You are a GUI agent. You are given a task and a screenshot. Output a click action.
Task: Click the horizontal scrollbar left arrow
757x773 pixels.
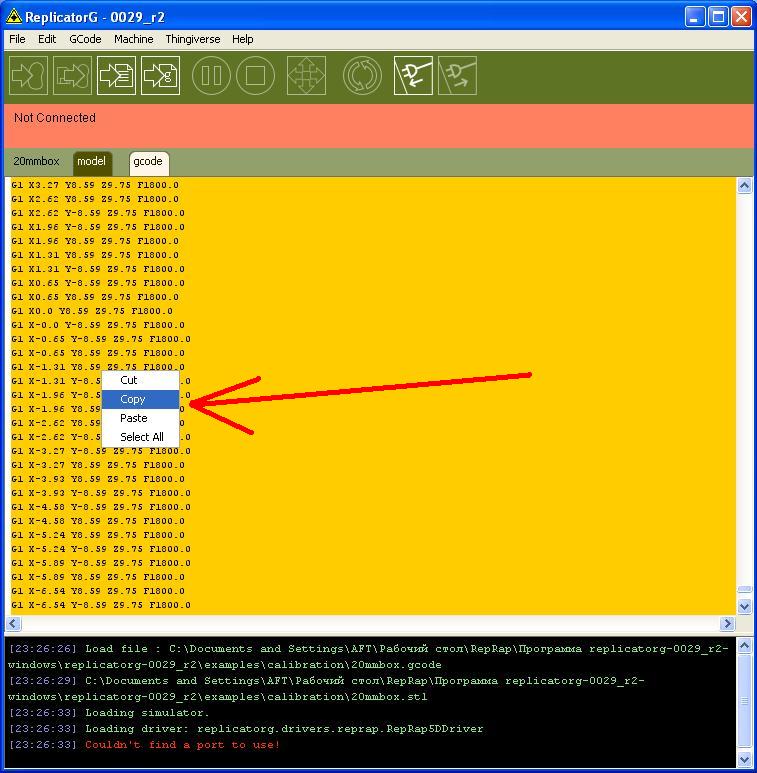point(13,624)
